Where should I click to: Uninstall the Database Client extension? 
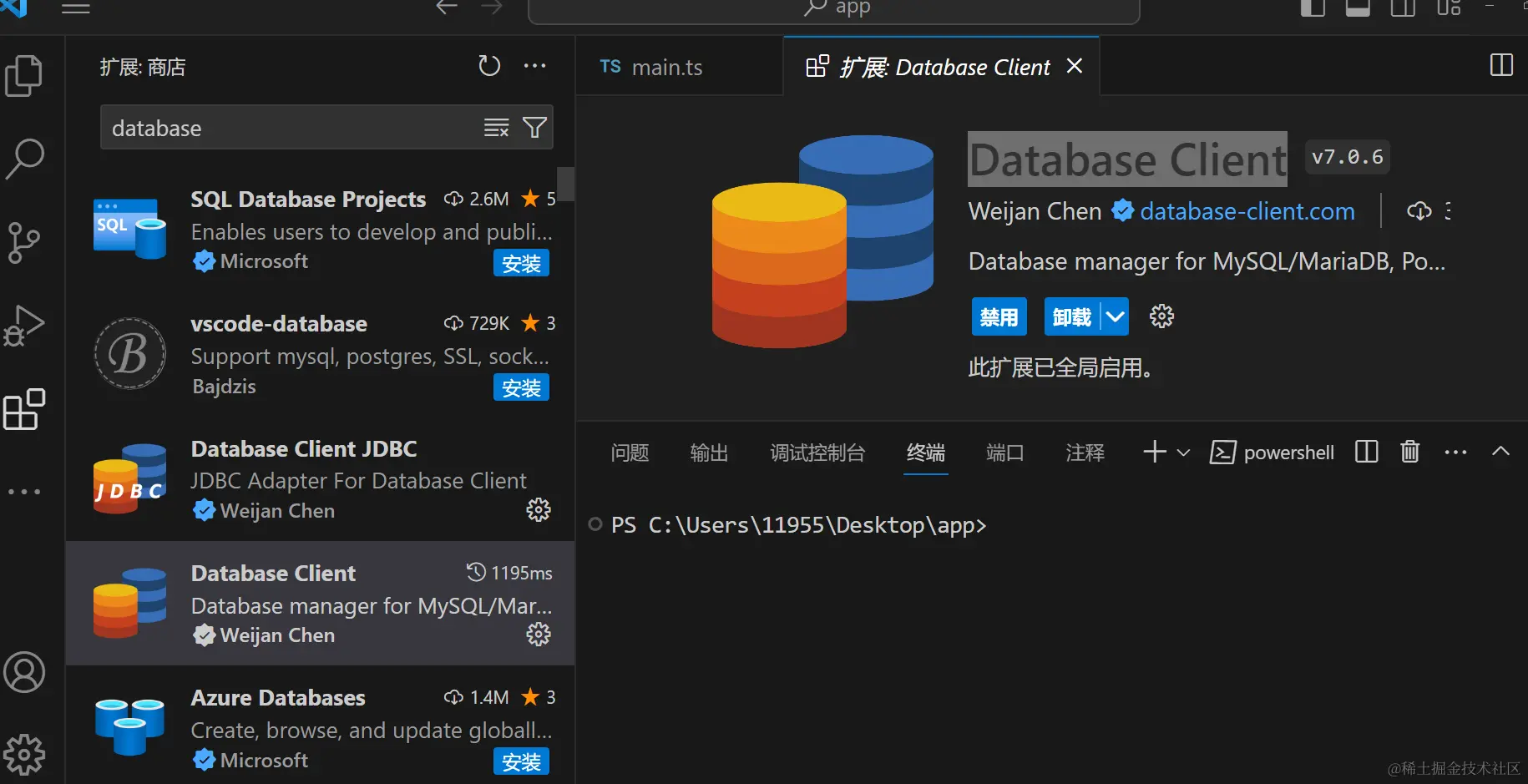[1072, 316]
